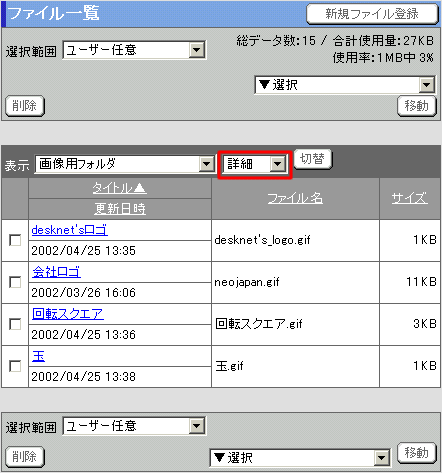
Task: Open the top 選択範囲 ユーザー任意 dropdown
Action: click(134, 50)
